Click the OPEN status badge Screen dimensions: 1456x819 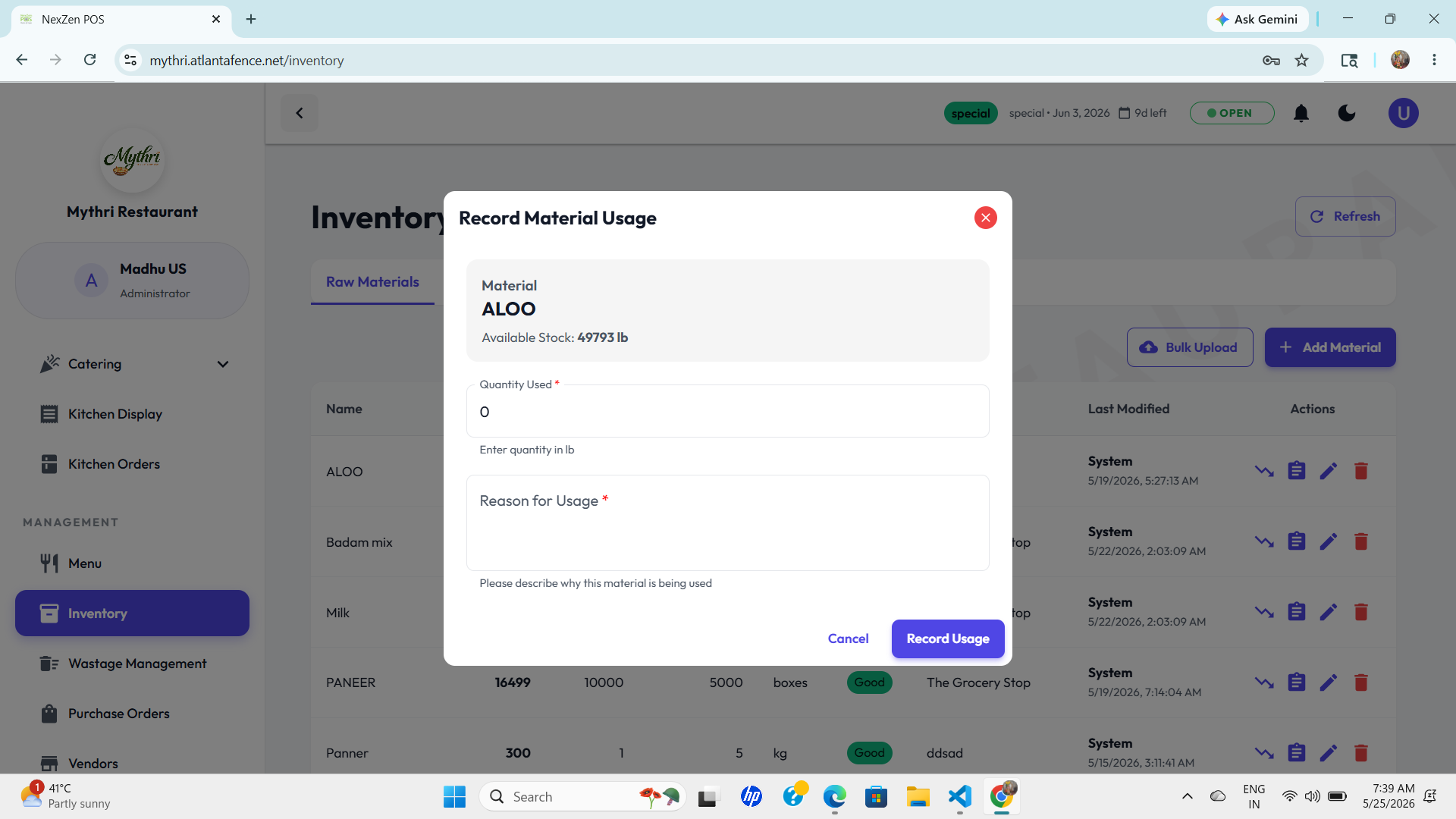pyautogui.click(x=1232, y=113)
